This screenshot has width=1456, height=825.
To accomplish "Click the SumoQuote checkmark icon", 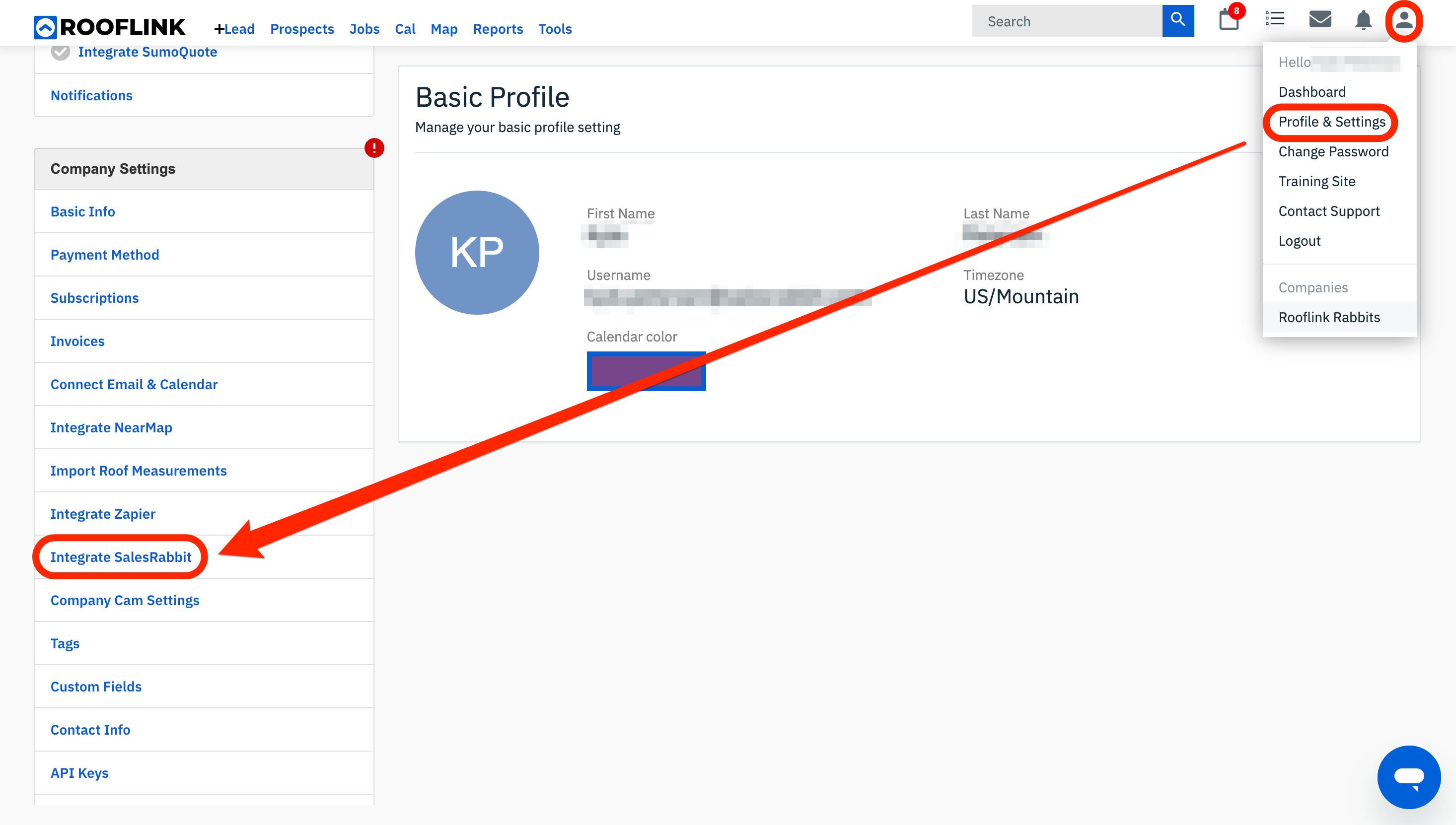I will [61, 52].
